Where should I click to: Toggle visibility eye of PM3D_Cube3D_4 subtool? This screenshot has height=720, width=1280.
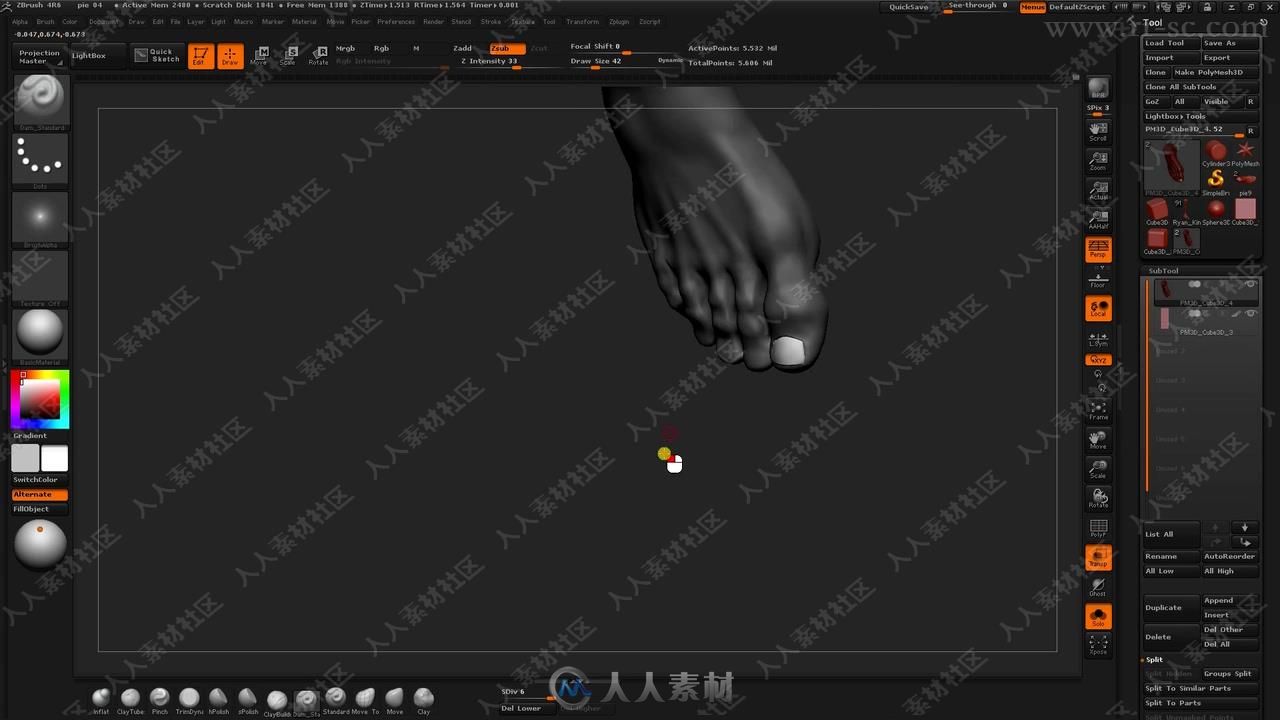click(1250, 284)
